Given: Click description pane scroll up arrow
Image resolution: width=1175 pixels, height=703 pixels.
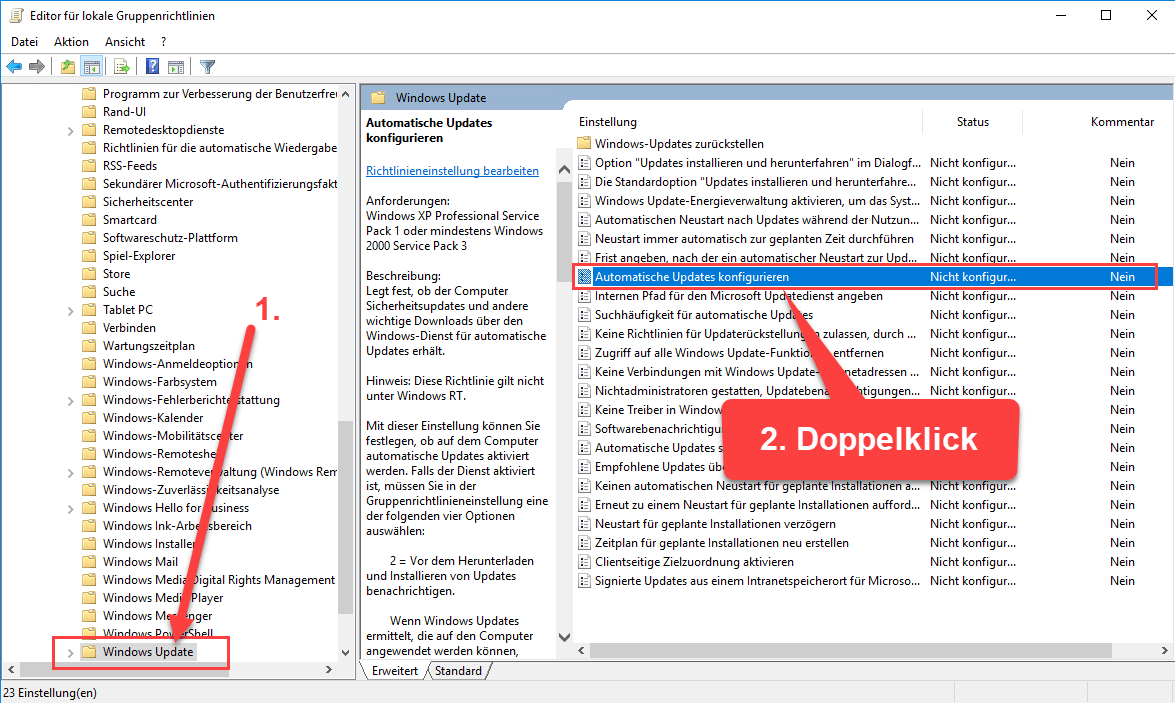Looking at the screenshot, I should (564, 170).
